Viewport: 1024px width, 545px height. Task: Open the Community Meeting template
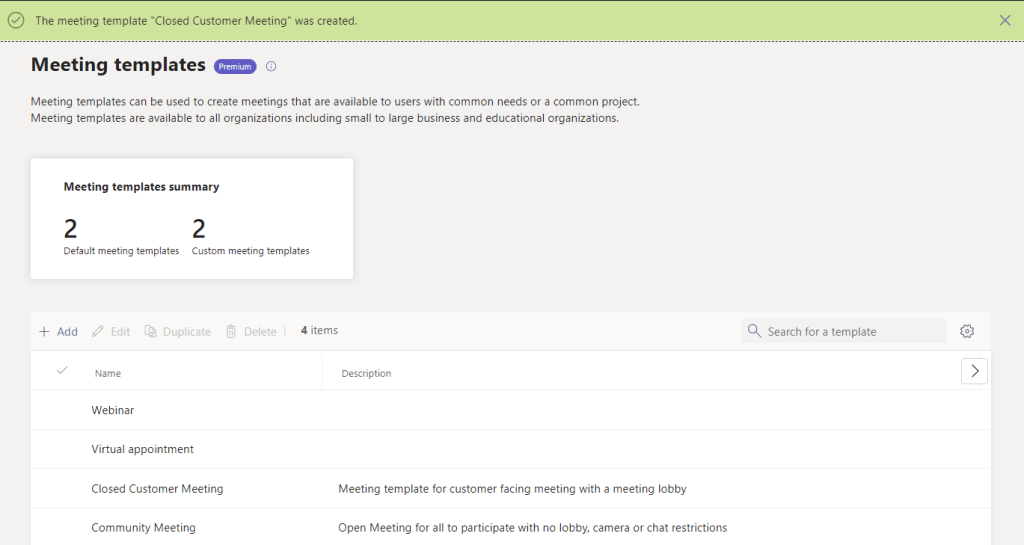[x=143, y=528]
